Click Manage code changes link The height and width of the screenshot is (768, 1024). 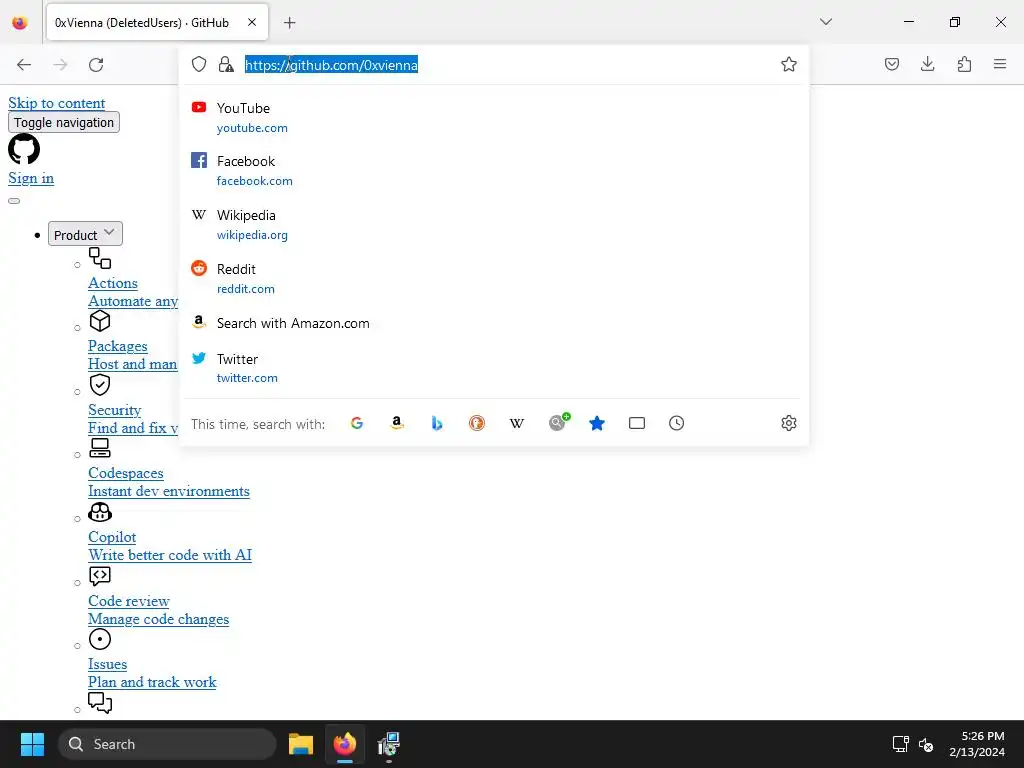pos(159,619)
